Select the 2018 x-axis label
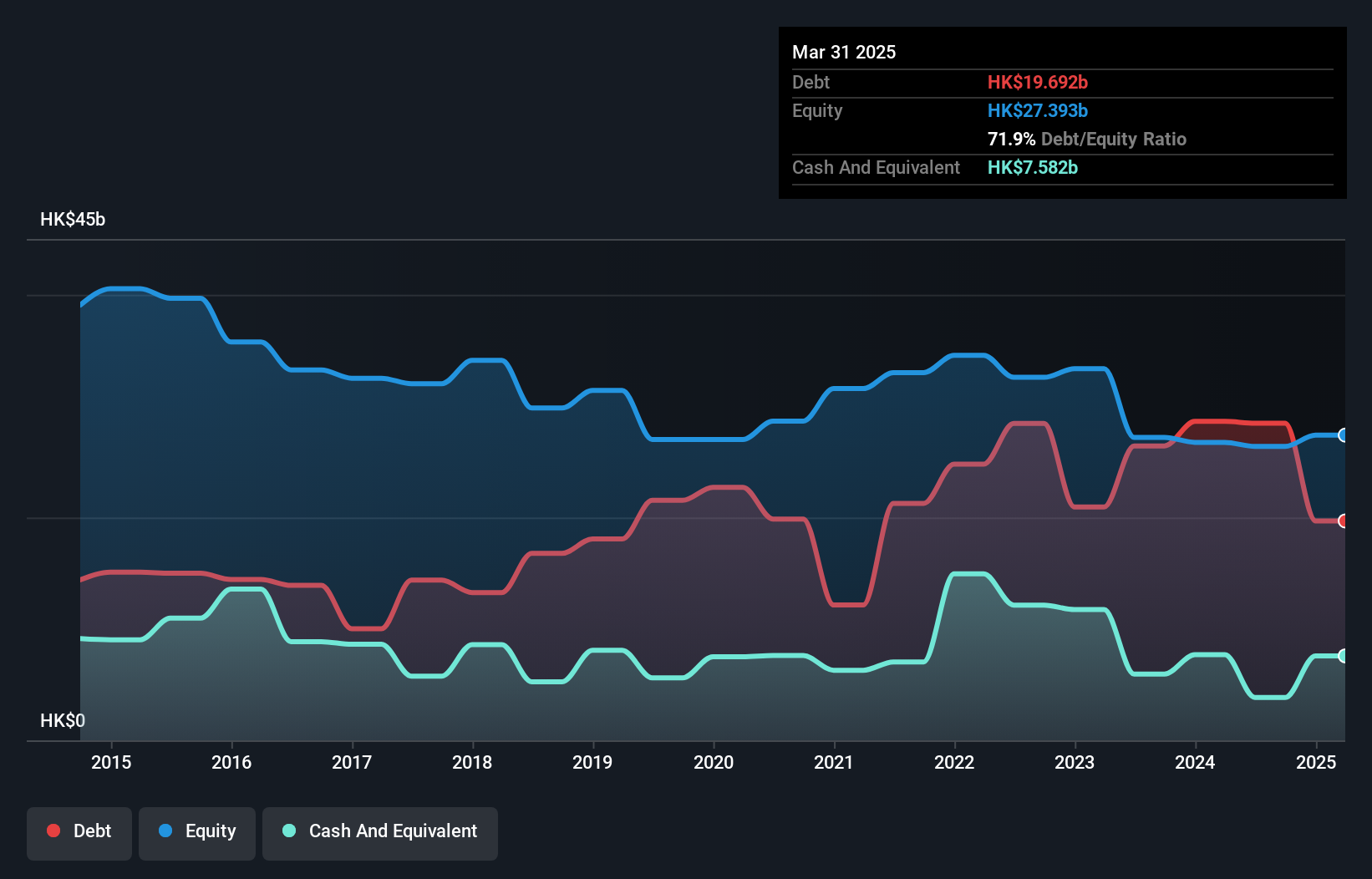 472,762
